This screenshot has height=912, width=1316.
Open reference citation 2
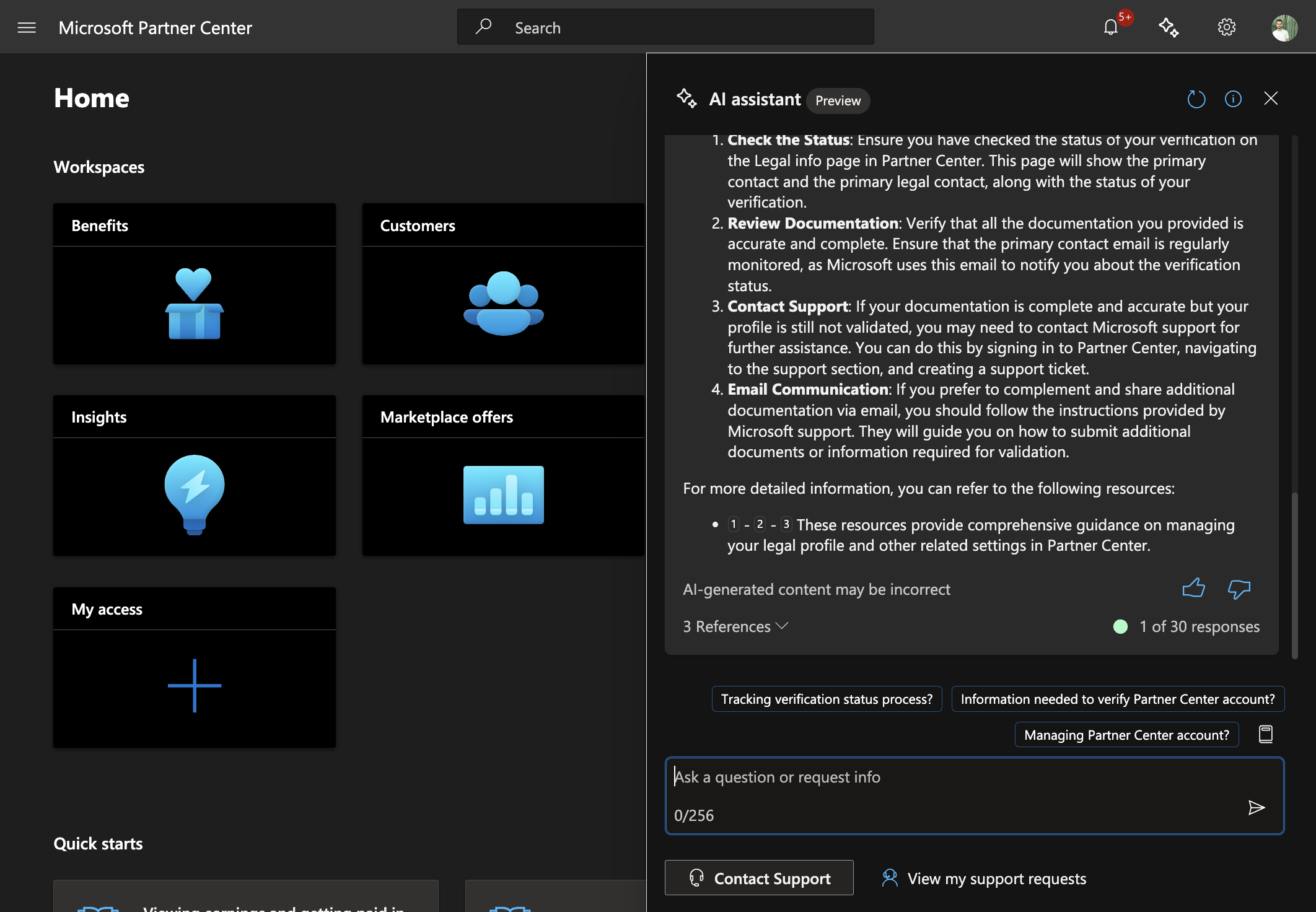pyautogui.click(x=760, y=524)
